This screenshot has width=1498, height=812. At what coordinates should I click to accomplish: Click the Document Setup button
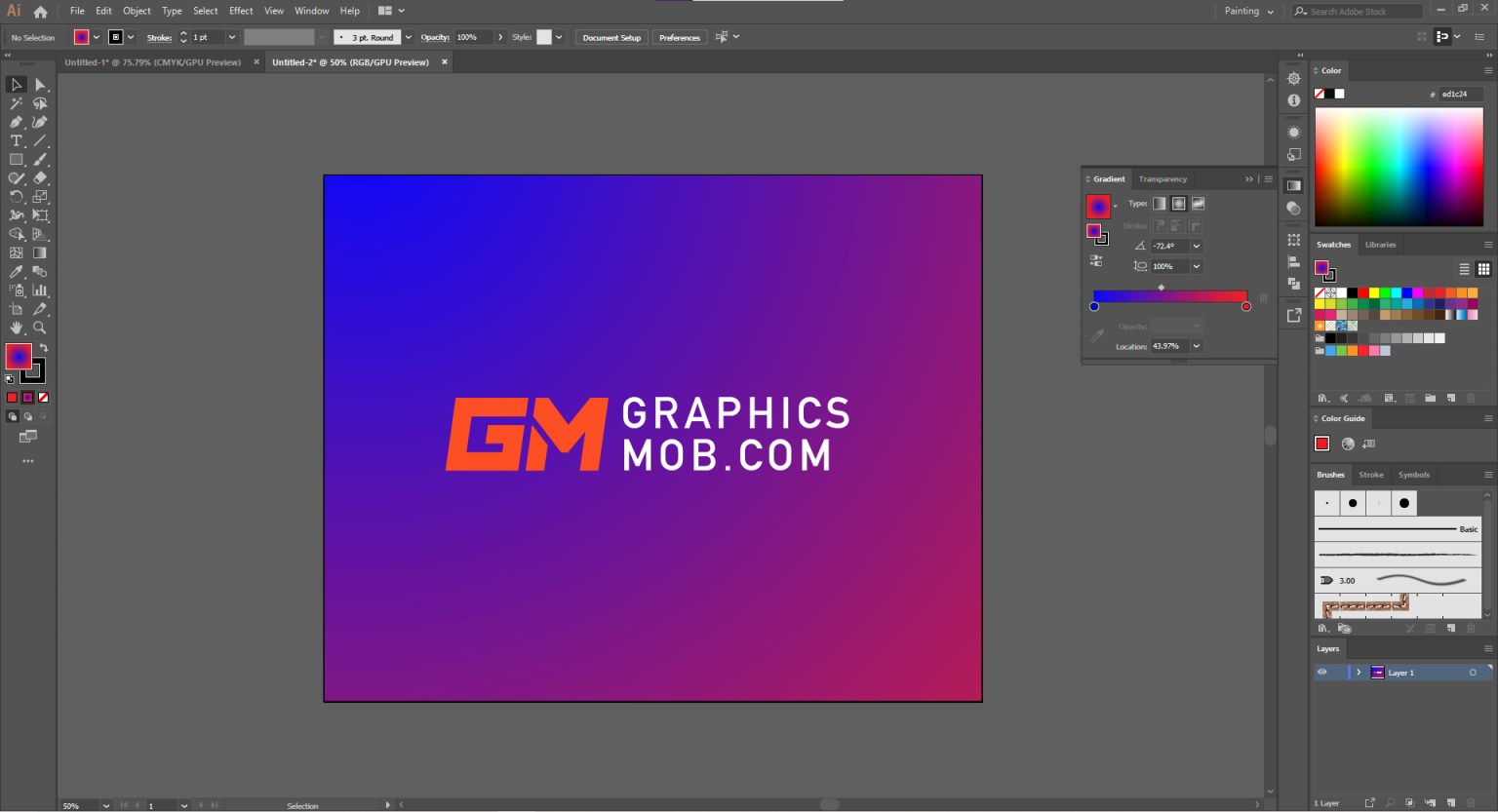click(x=611, y=37)
